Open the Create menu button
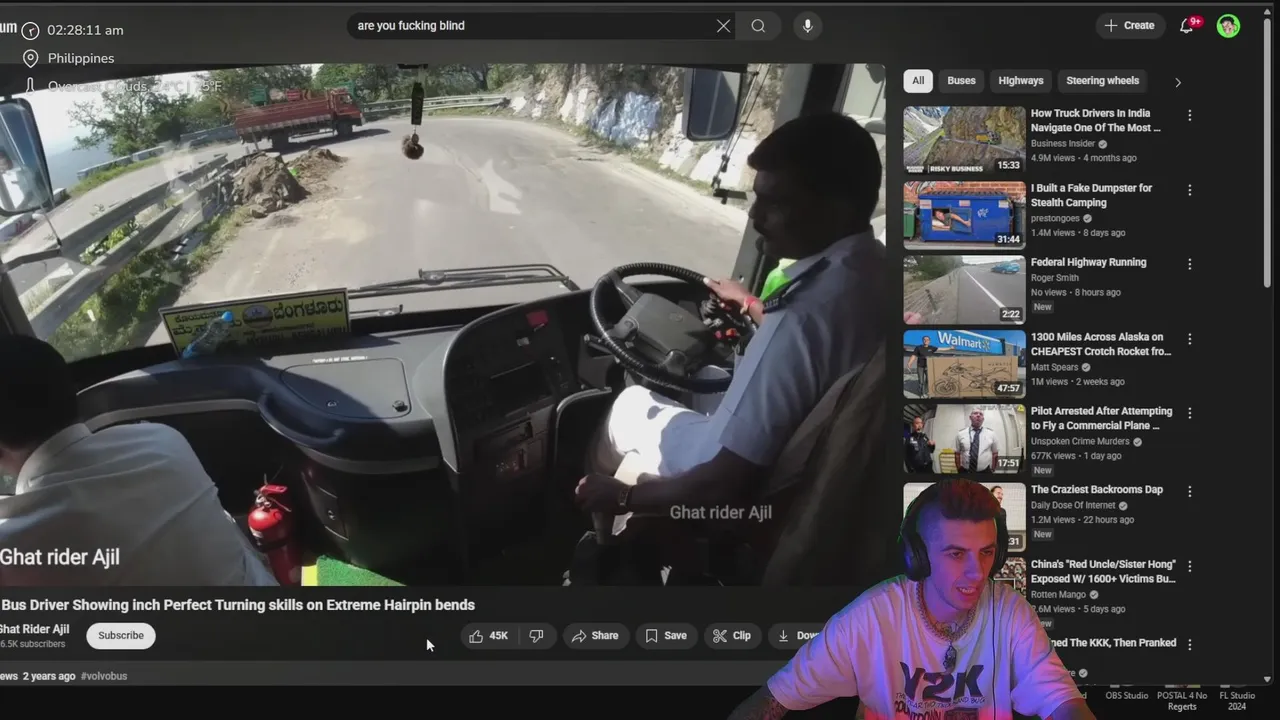This screenshot has width=1280, height=720. click(1130, 26)
